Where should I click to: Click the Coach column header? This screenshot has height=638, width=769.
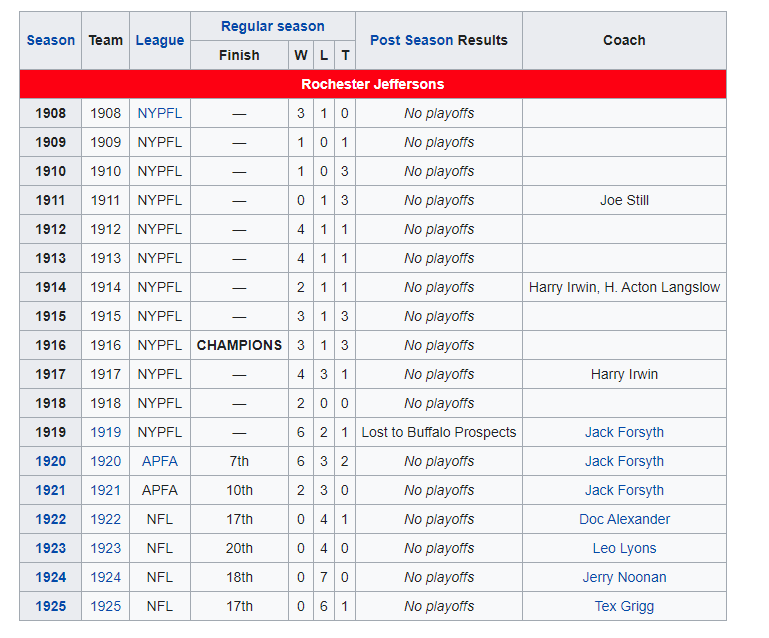(624, 40)
